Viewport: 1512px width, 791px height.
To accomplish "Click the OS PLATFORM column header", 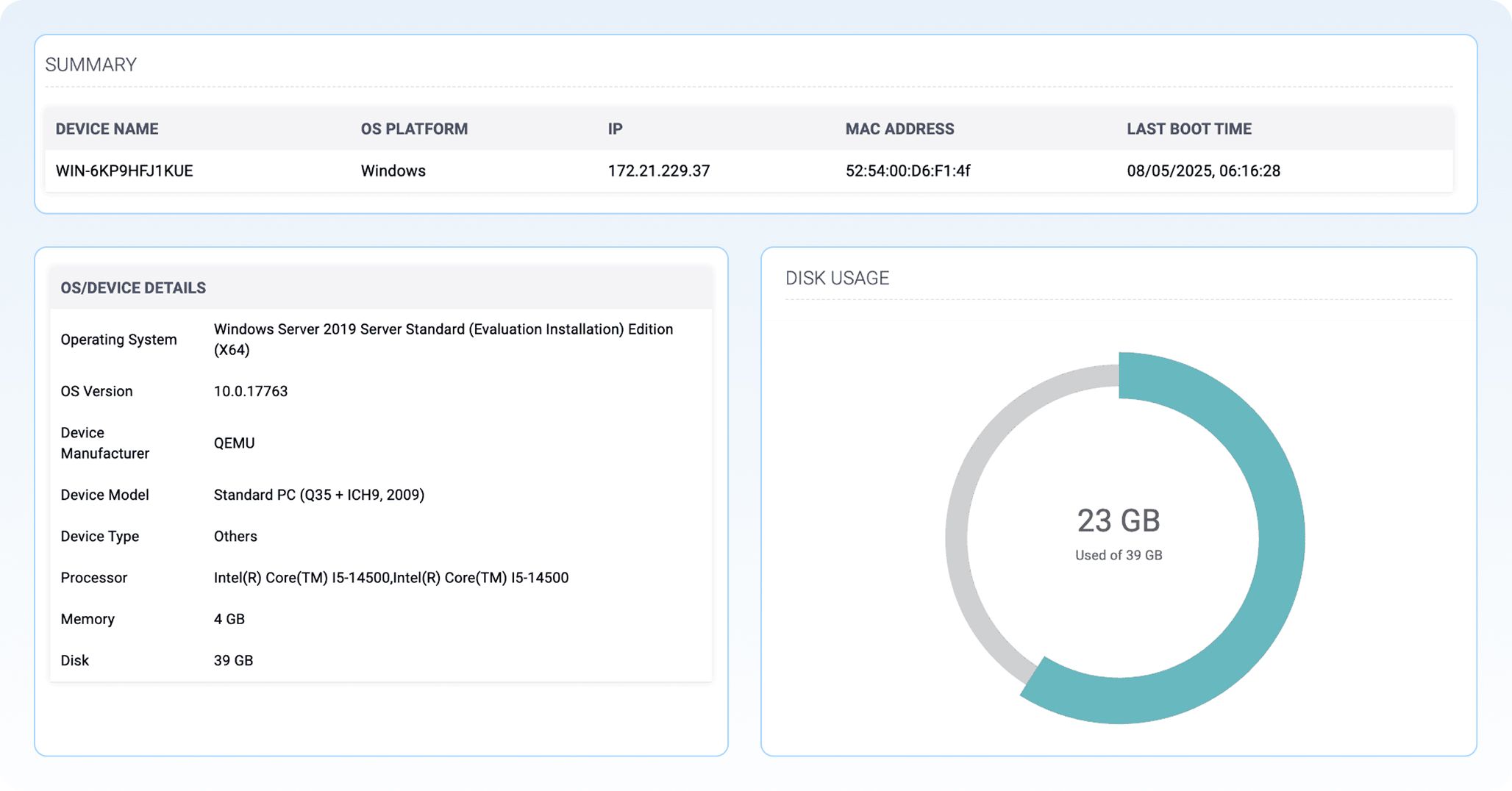I will point(414,129).
